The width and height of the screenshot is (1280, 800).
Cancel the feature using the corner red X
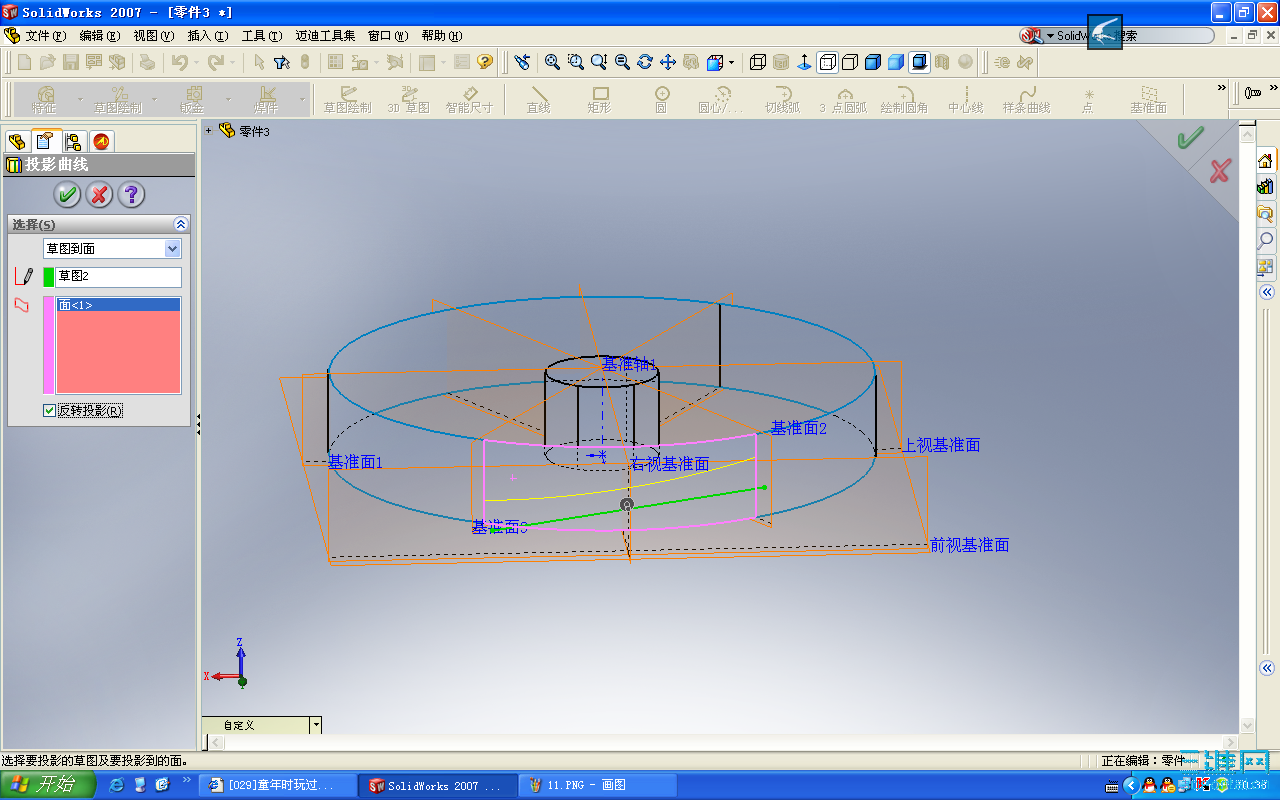click(x=1220, y=171)
